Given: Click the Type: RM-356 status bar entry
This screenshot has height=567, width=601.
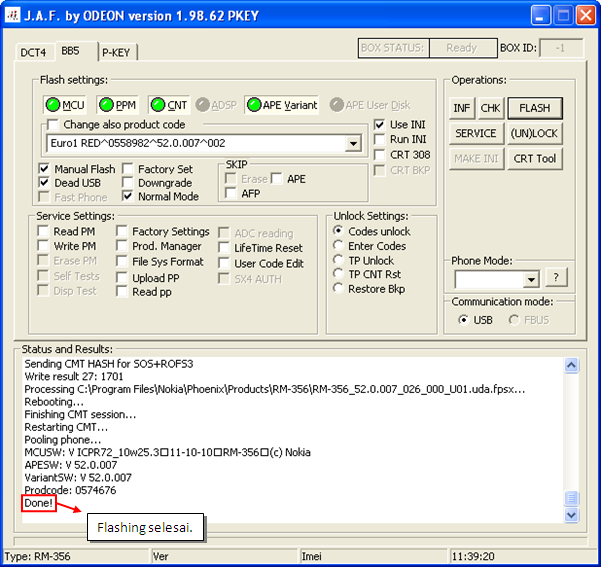Looking at the screenshot, I should click(x=37, y=556).
